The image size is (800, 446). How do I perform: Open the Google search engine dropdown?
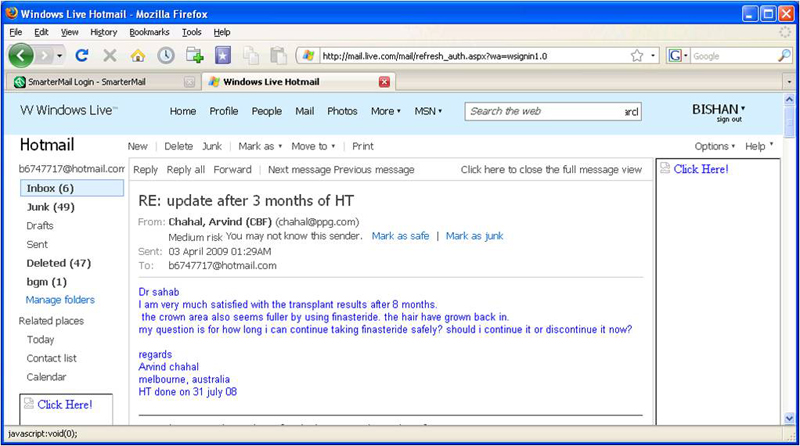click(x=680, y=56)
